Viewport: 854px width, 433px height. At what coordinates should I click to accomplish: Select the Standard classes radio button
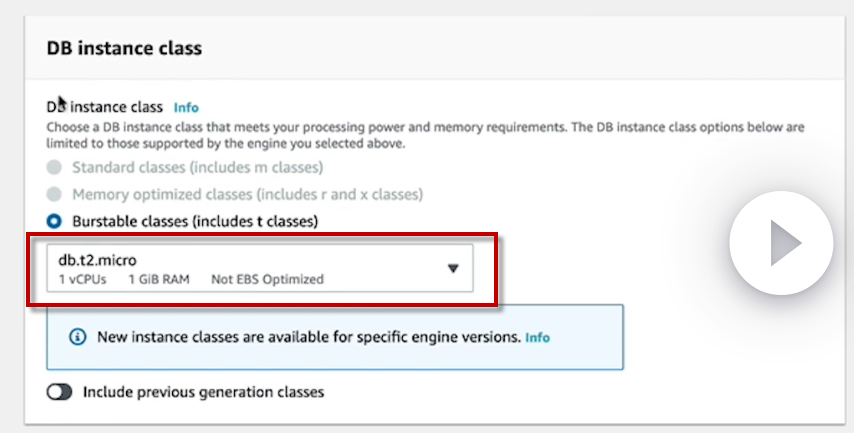[53, 167]
